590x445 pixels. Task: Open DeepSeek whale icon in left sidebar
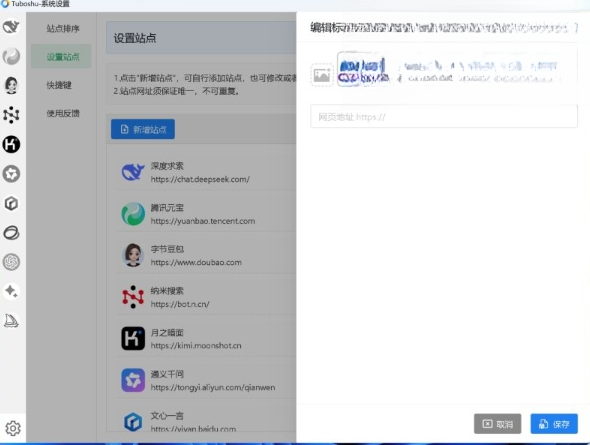tap(11, 27)
